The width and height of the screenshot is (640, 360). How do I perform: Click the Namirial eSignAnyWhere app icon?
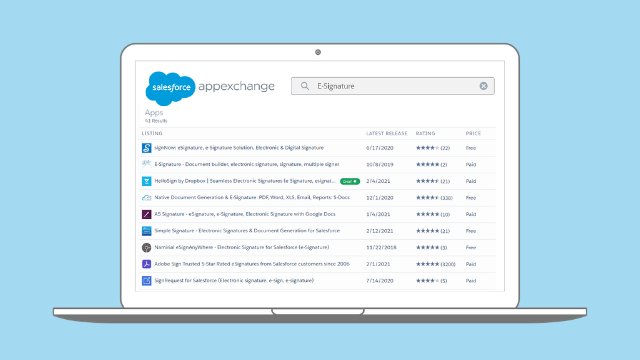coord(147,247)
